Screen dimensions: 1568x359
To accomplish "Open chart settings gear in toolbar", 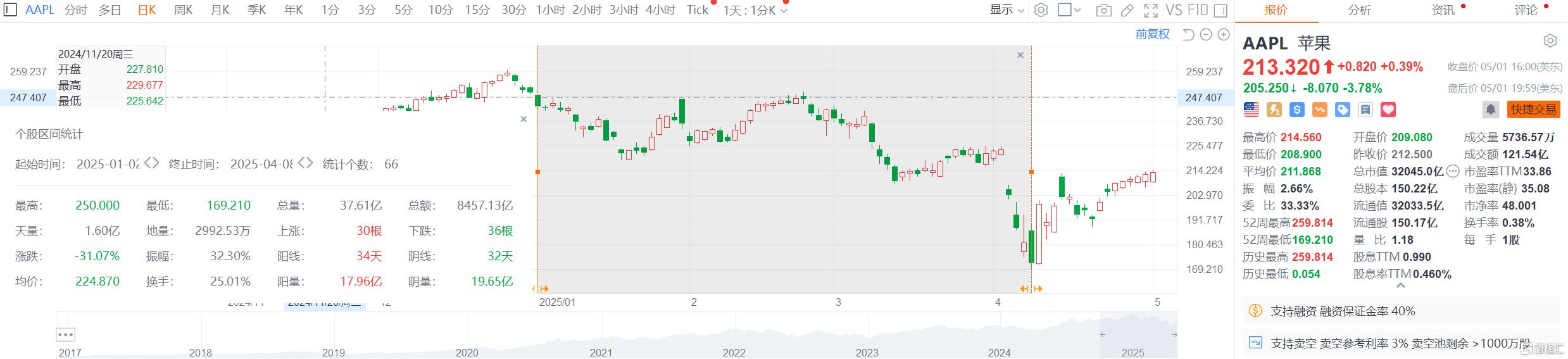I will pos(1041,10).
